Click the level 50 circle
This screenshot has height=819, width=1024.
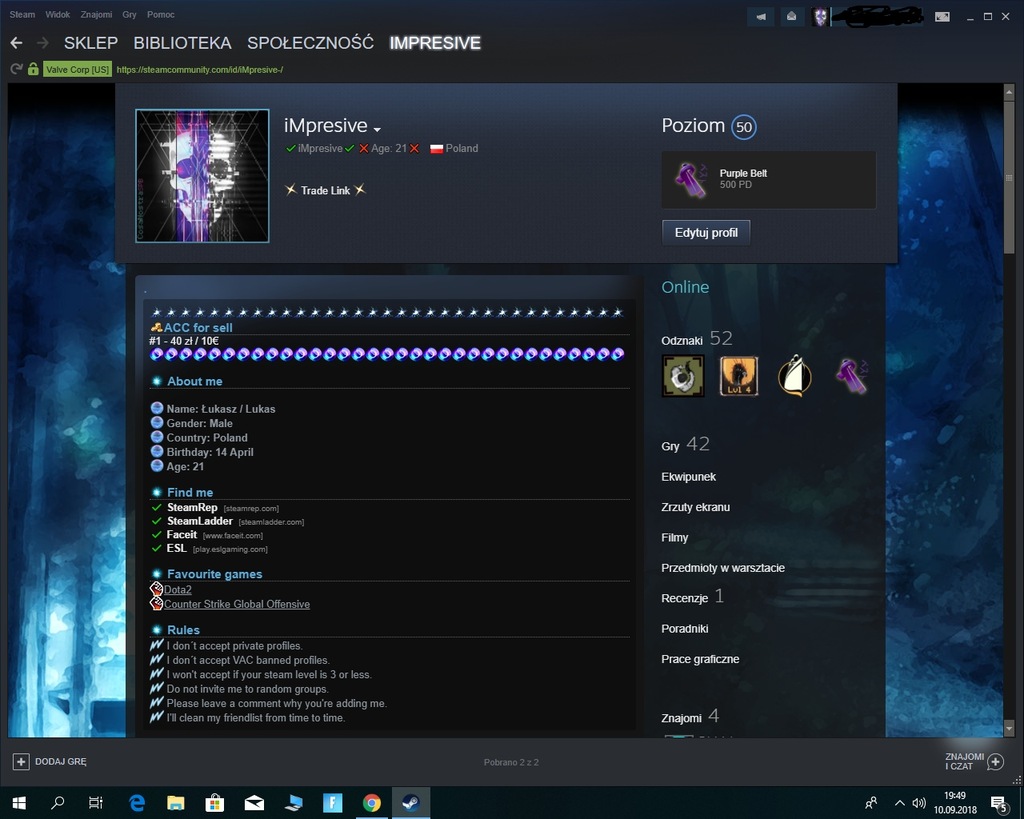pos(744,127)
